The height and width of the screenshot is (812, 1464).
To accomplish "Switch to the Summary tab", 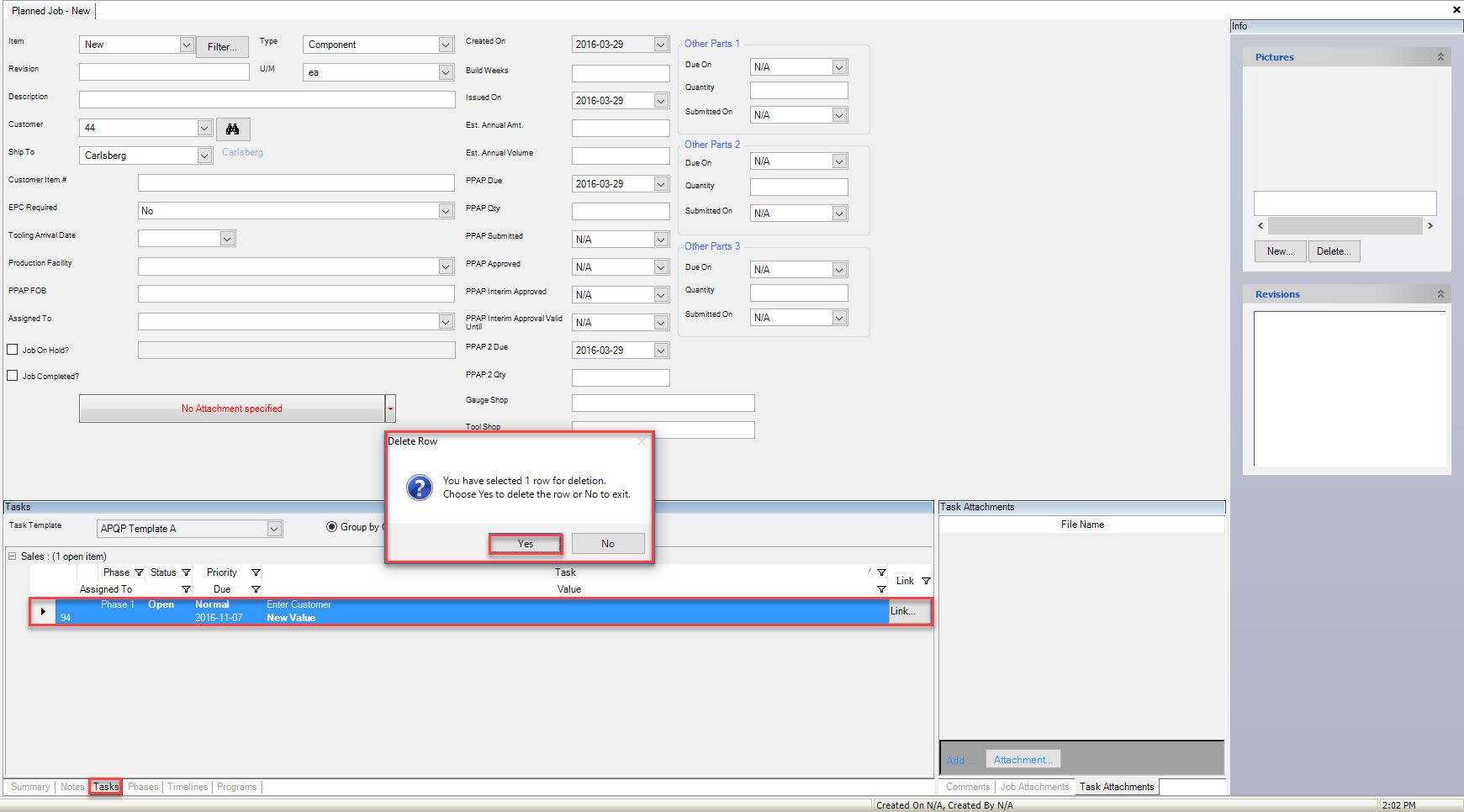I will (30, 787).
